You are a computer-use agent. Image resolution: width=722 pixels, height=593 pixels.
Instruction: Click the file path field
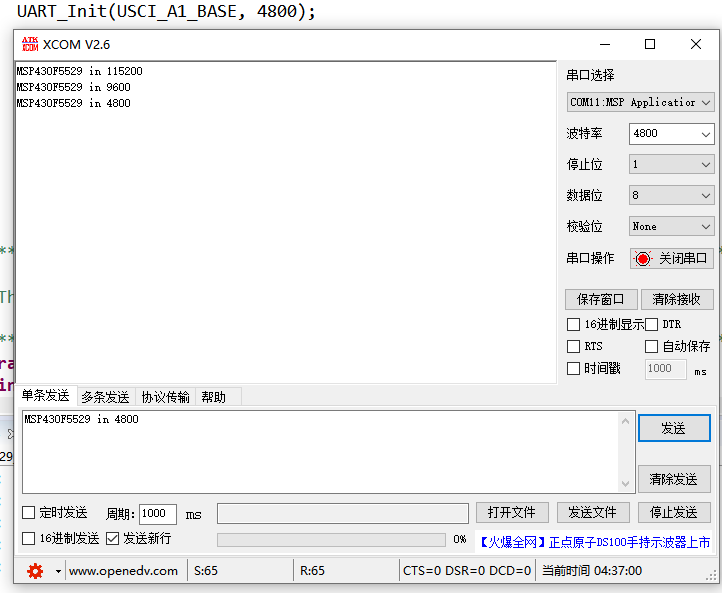343,513
